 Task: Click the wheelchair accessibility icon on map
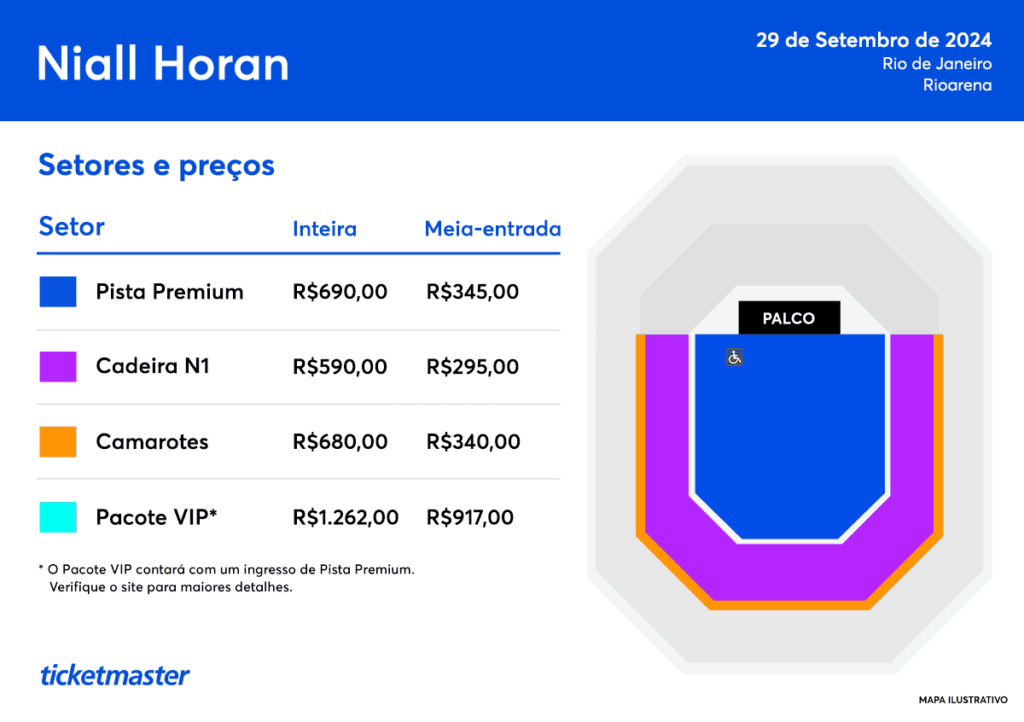pyautogui.click(x=734, y=357)
